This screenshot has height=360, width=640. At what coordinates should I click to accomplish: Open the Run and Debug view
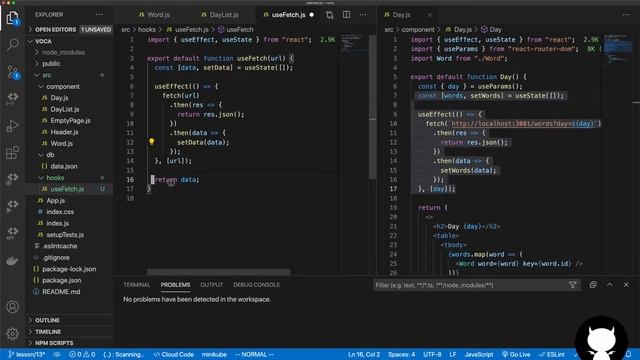click(x=13, y=126)
